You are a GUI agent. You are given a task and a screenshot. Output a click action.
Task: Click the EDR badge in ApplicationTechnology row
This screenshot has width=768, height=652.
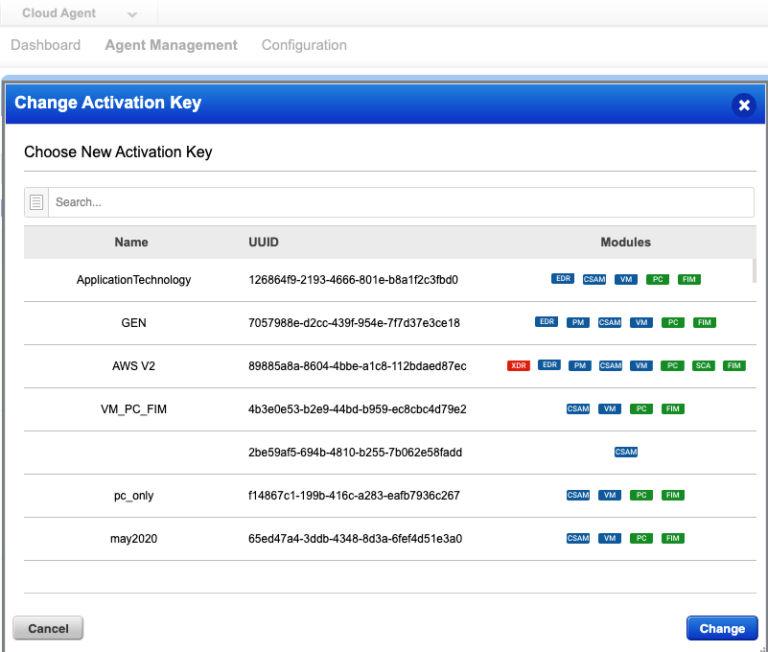(x=563, y=279)
